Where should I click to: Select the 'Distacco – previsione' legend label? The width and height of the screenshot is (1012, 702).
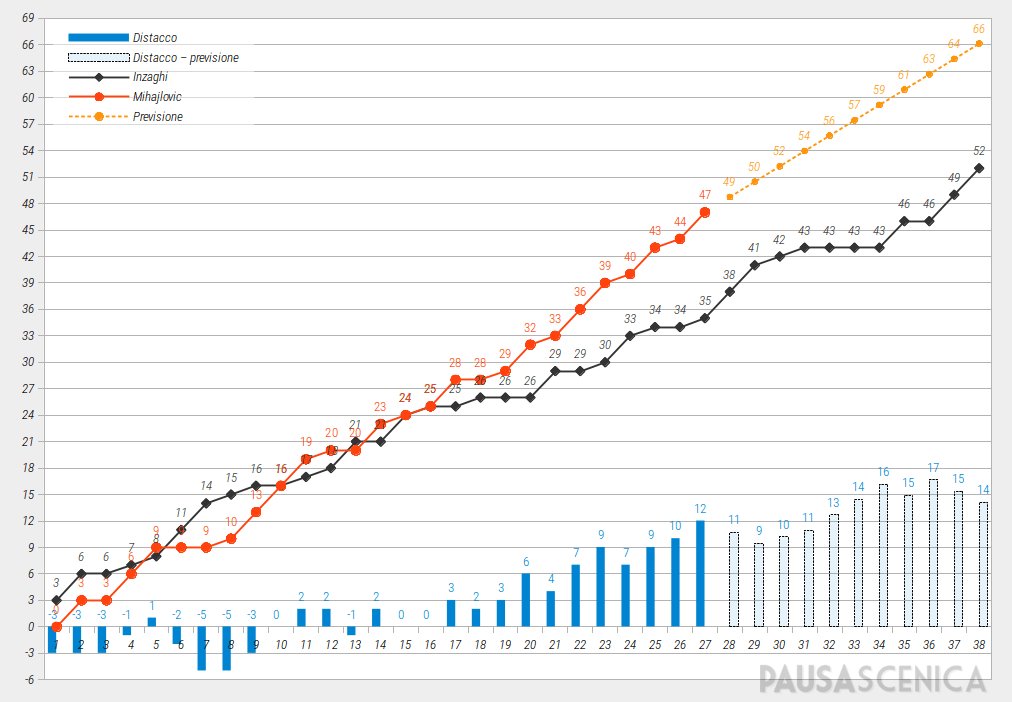click(x=186, y=57)
